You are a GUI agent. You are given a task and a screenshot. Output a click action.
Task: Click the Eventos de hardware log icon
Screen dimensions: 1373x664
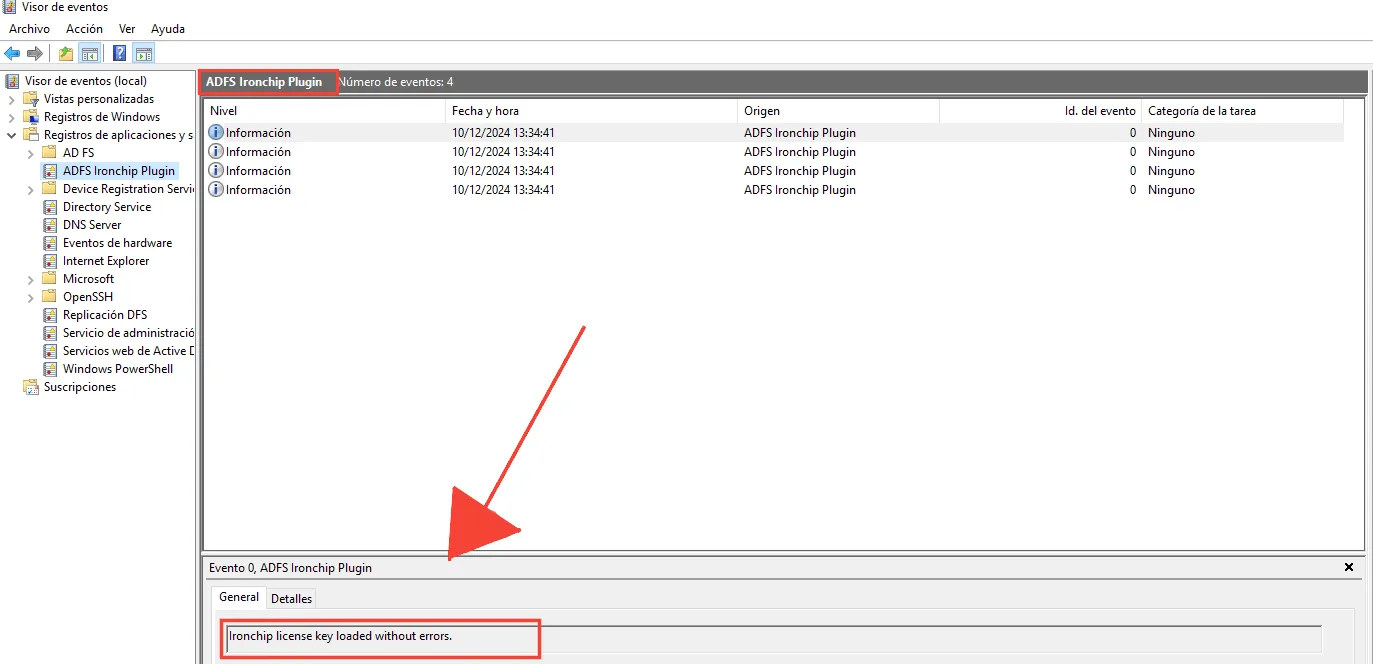click(51, 243)
